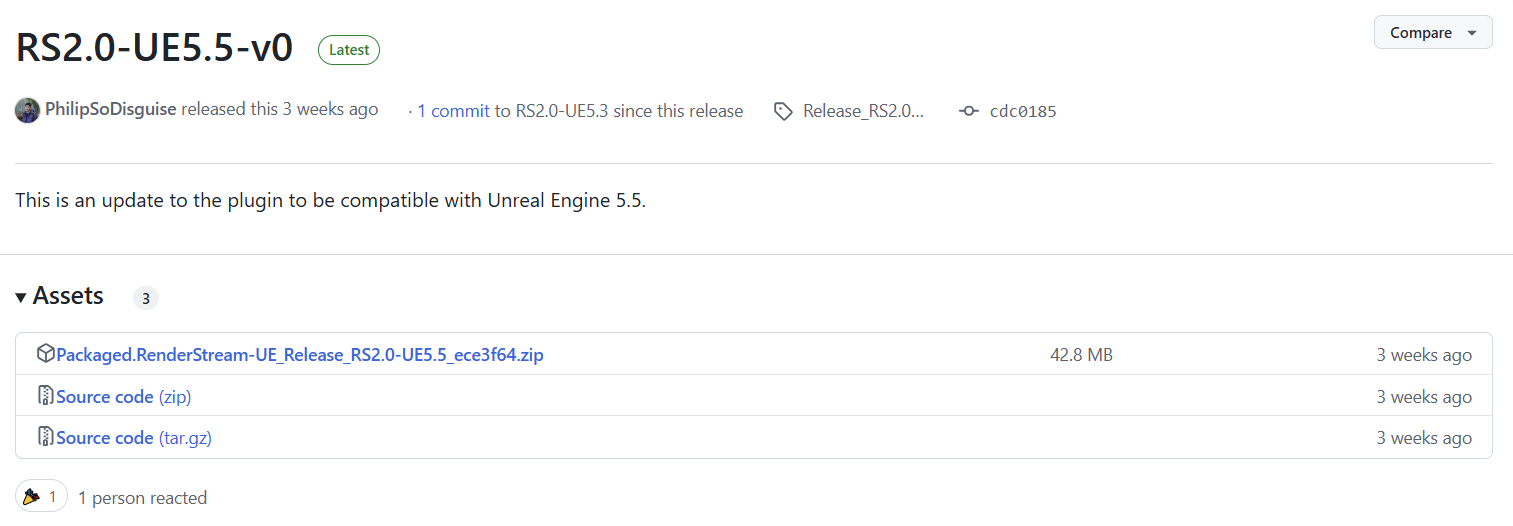Viewport: 1513px width, 526px height.
Task: Click the party popper reaction emoji
Action: 31,496
